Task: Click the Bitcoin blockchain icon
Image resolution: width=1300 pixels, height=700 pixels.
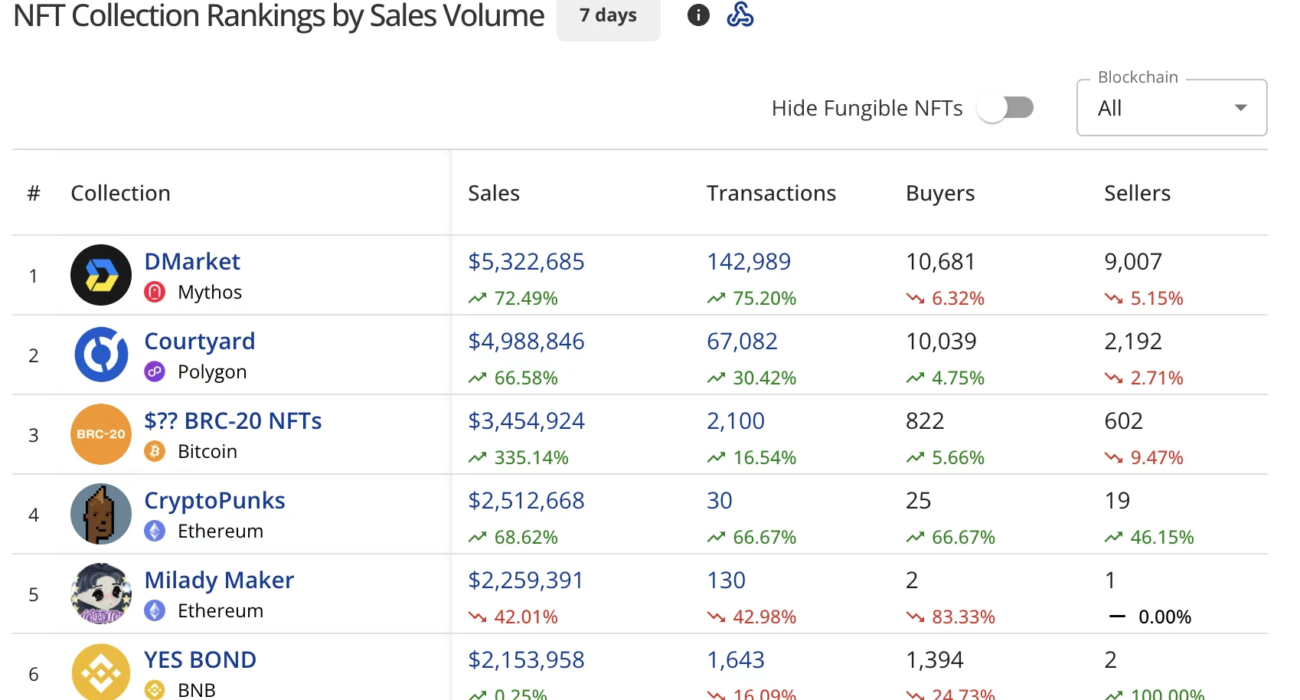Action: pyautogui.click(x=154, y=452)
